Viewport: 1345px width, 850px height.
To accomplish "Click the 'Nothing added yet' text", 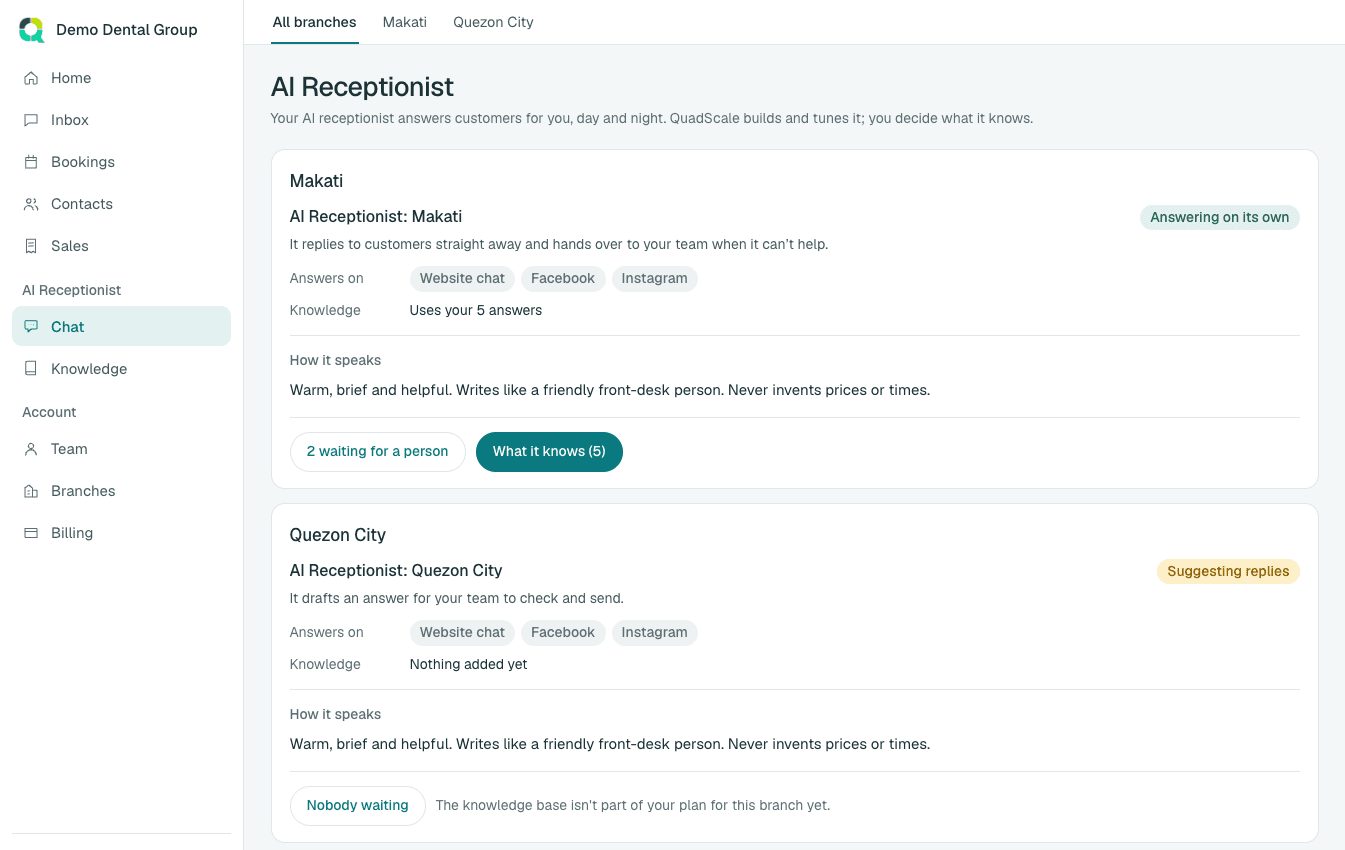I will (x=469, y=665).
